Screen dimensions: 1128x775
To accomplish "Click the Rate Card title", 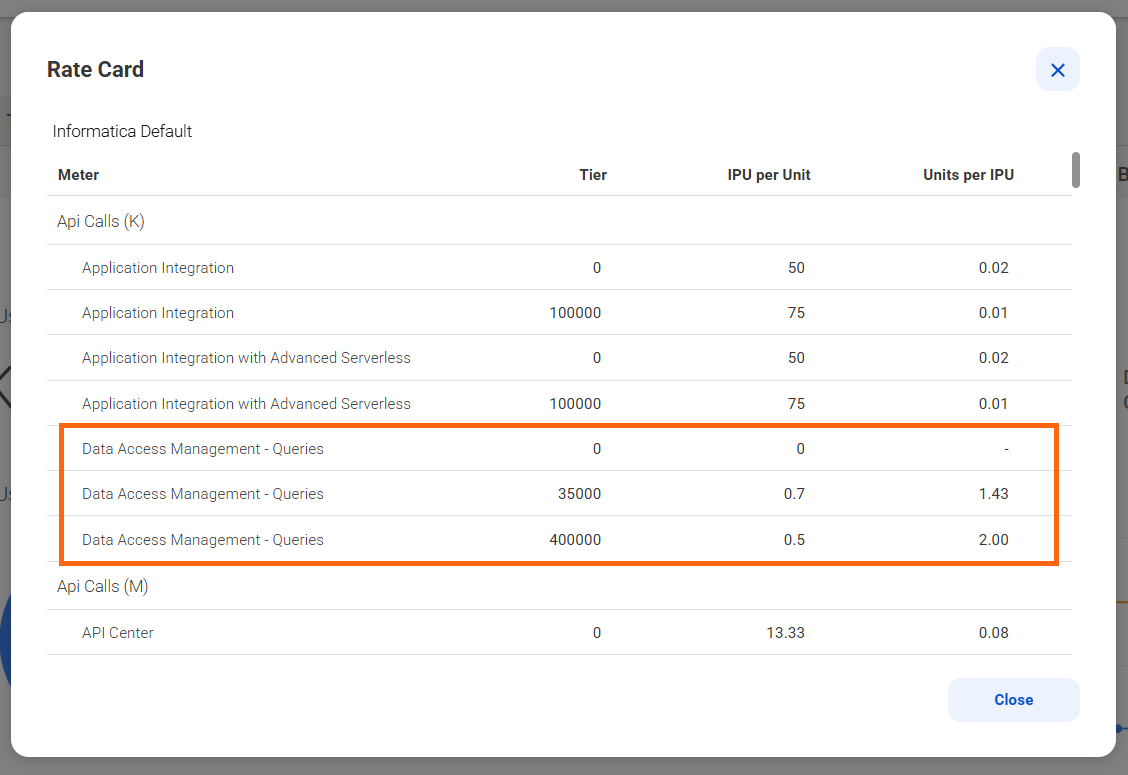I will (96, 69).
